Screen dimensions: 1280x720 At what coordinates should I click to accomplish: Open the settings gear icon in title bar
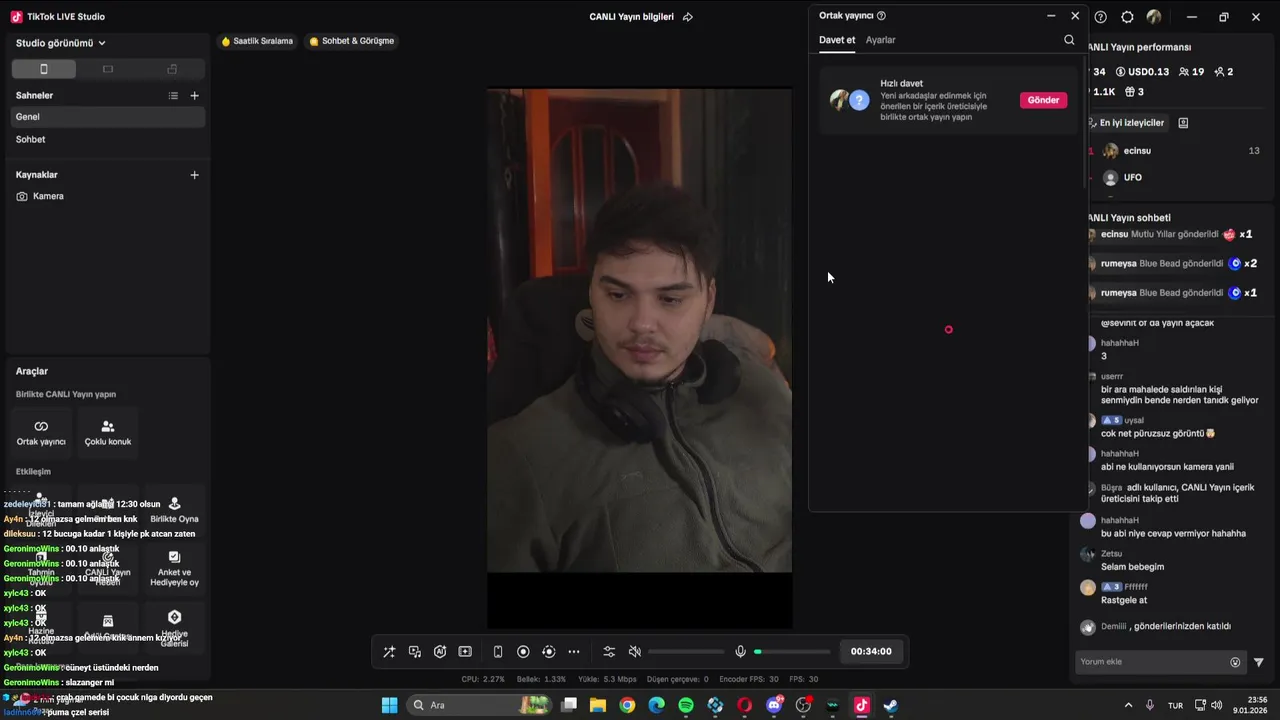coord(1127,17)
